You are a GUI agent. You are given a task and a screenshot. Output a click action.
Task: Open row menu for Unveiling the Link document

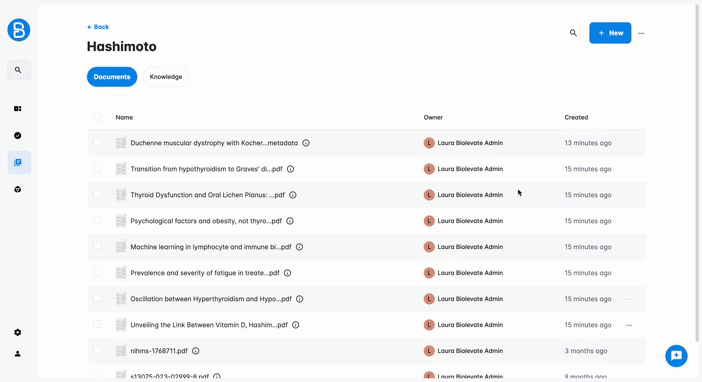[629, 325]
